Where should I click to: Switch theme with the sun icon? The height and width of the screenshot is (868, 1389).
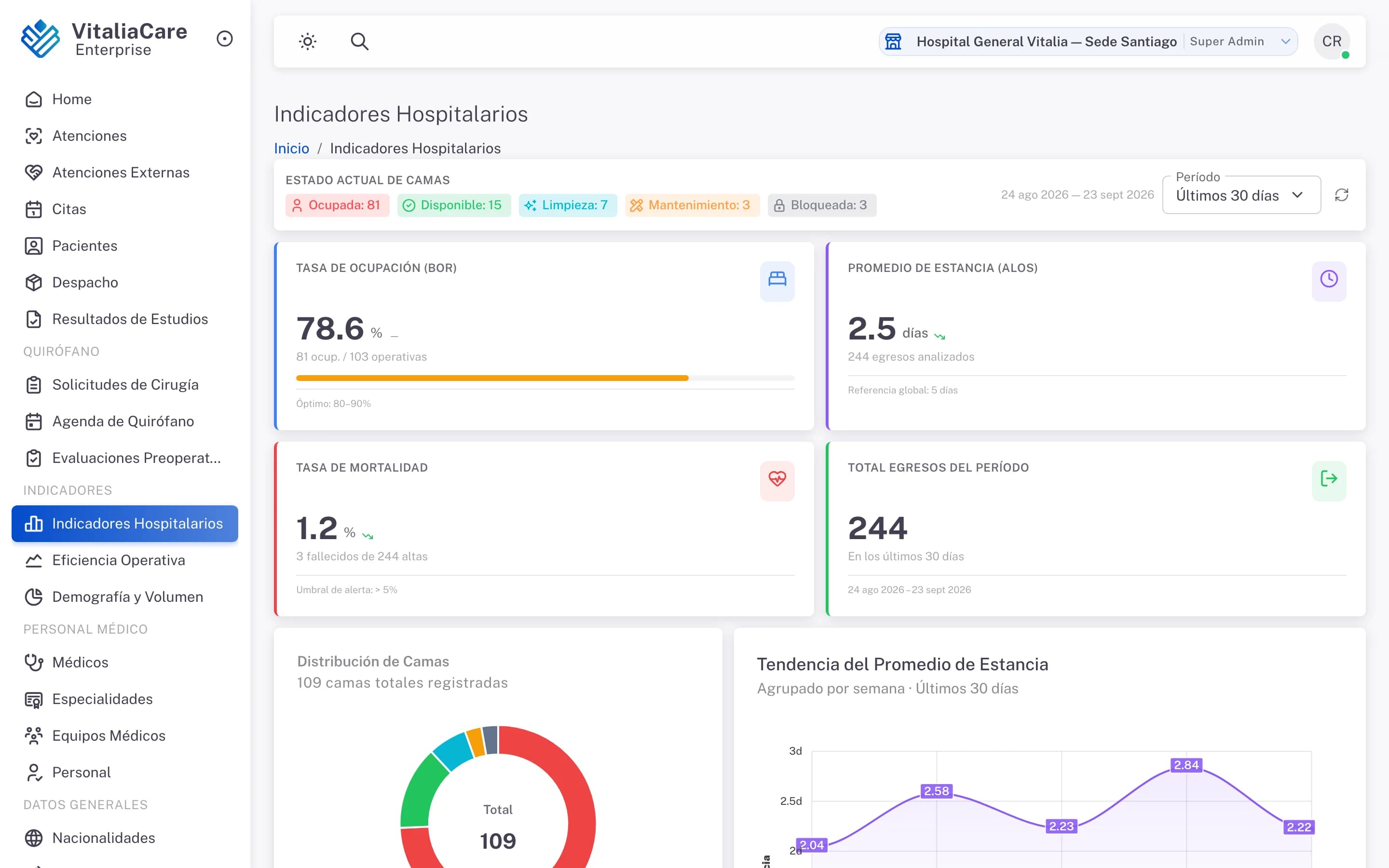tap(308, 41)
